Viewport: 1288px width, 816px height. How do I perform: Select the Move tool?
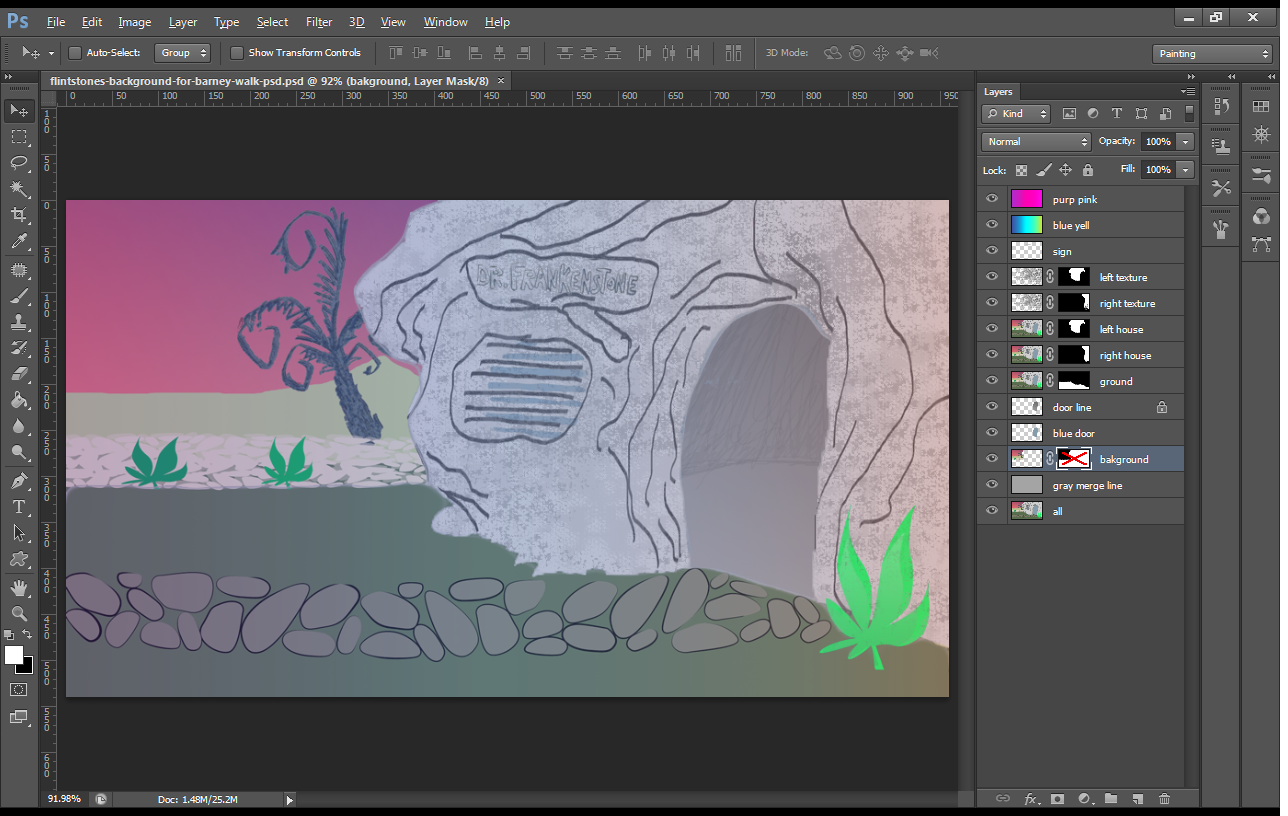coord(19,110)
